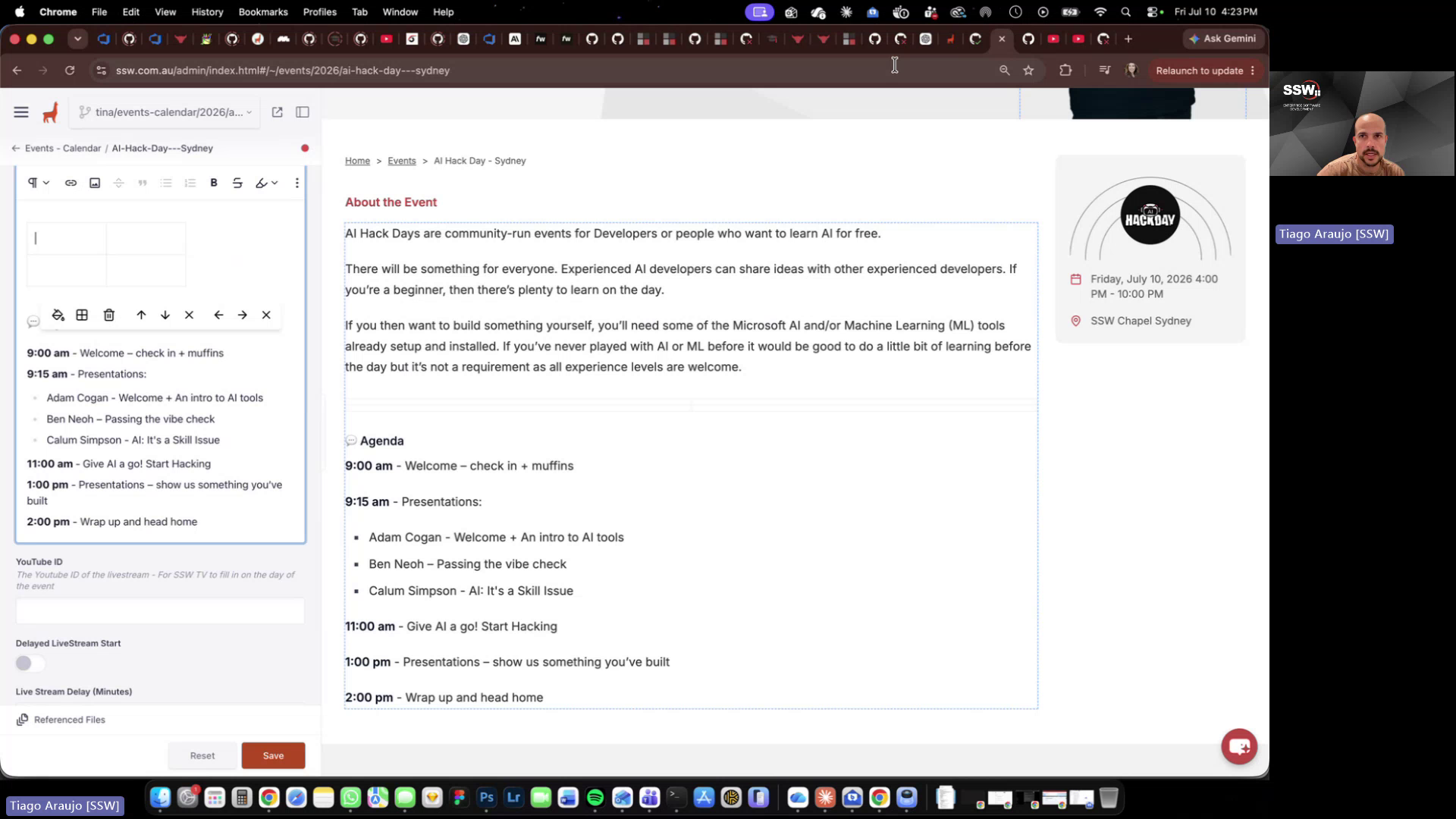Toggle the numbered list icon
Screen dimensions: 1456x819
[x=190, y=183]
